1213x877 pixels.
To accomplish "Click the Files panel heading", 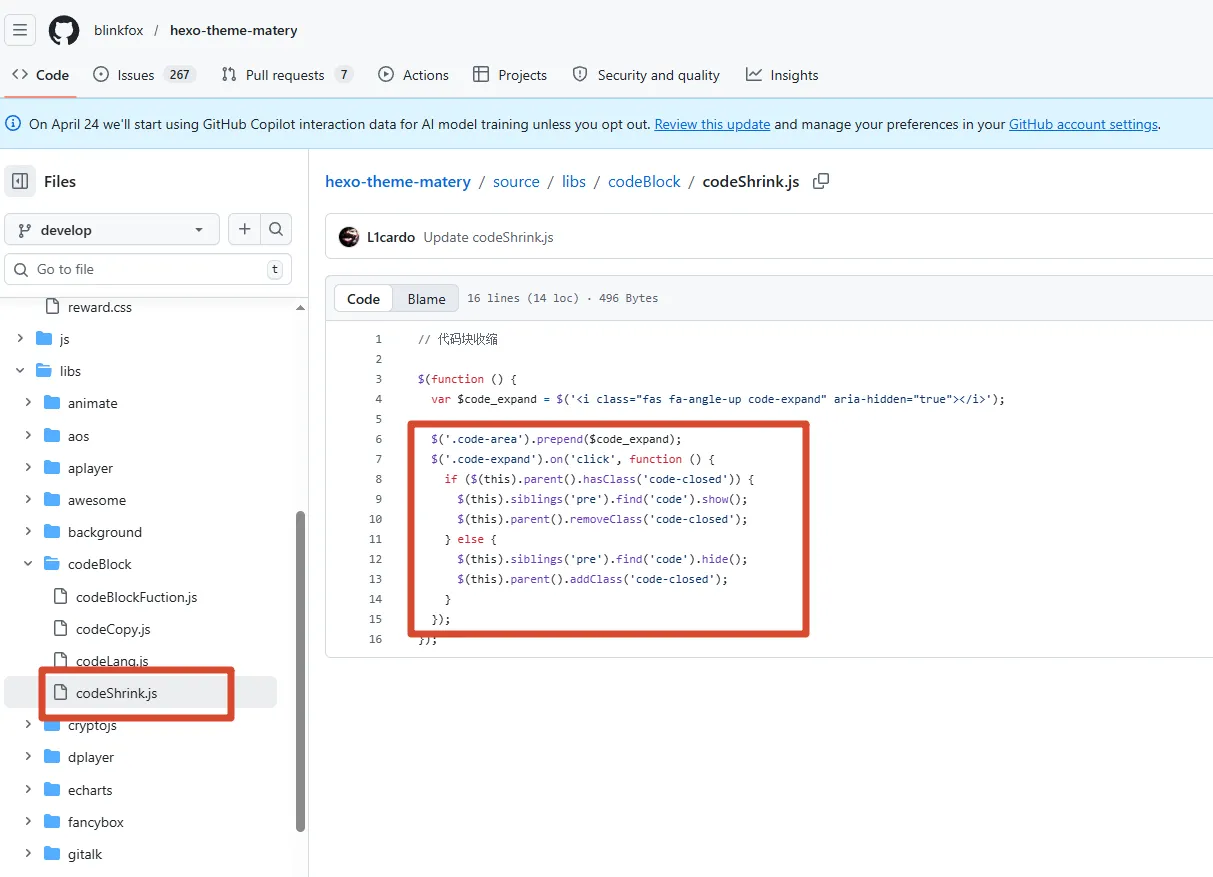I will click(x=60, y=181).
